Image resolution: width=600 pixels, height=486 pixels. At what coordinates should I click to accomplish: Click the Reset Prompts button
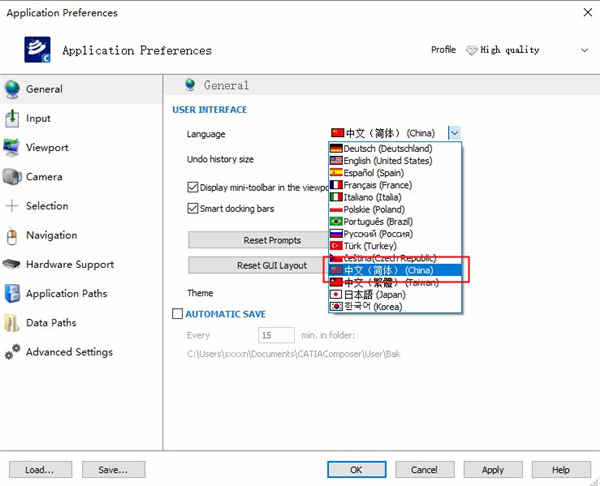pyautogui.click(x=258, y=240)
